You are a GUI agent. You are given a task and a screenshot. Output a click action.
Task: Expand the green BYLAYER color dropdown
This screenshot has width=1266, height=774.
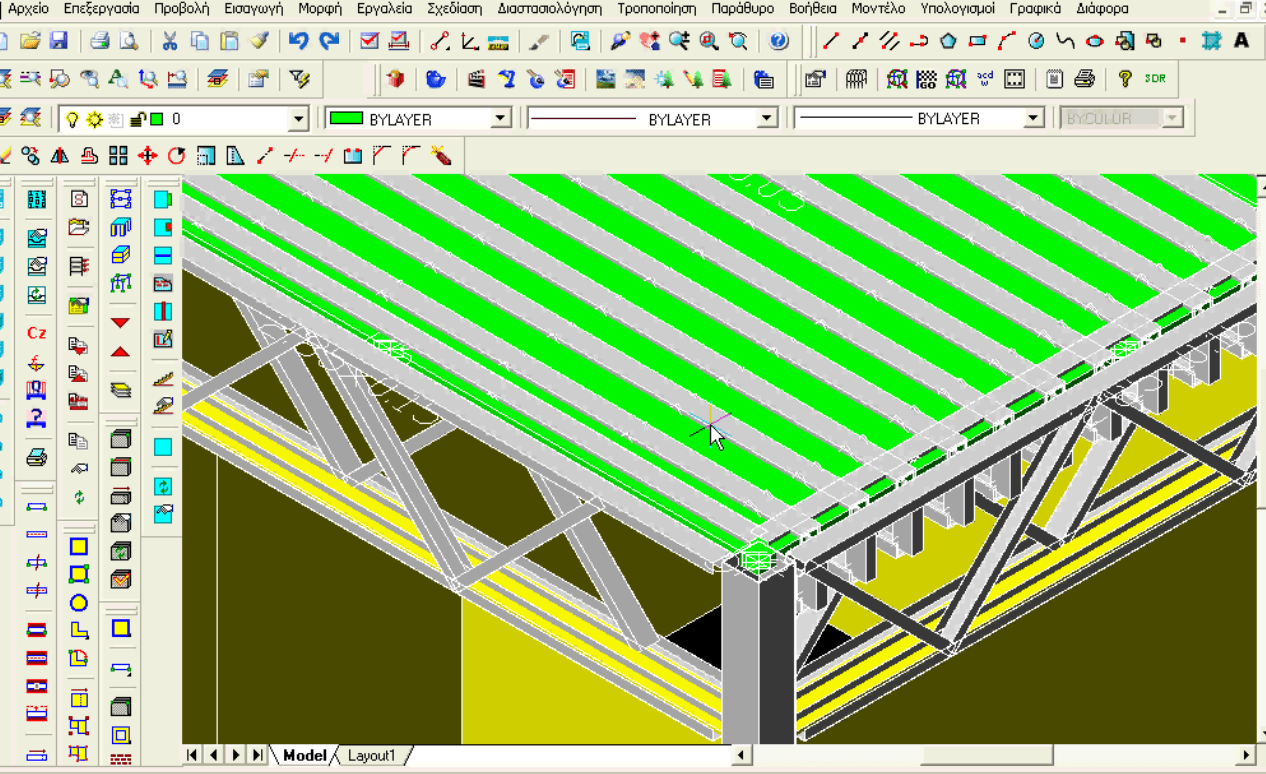tap(500, 119)
